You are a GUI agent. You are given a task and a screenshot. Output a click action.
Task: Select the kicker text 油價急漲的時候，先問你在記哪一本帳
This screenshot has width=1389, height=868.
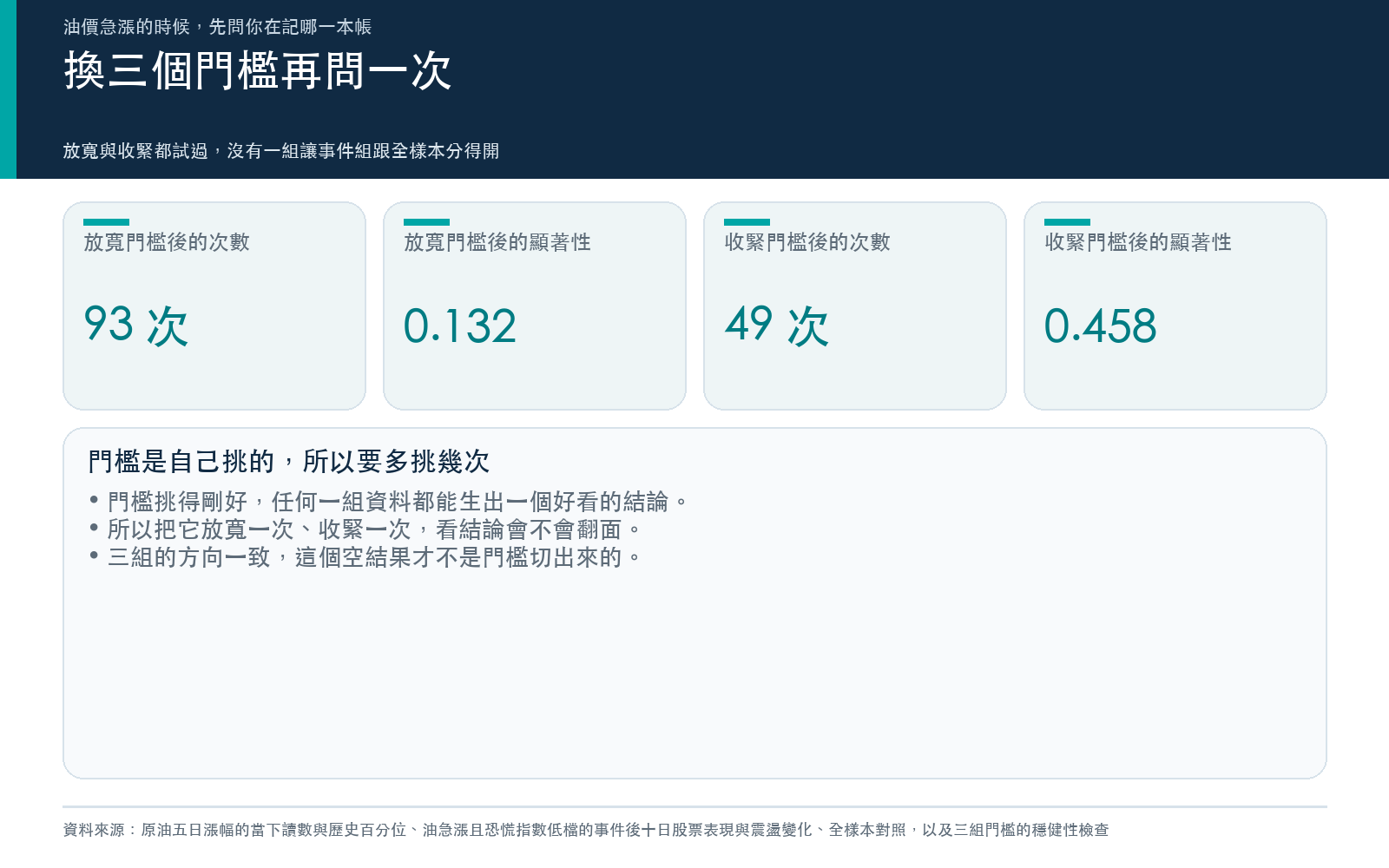click(x=217, y=27)
